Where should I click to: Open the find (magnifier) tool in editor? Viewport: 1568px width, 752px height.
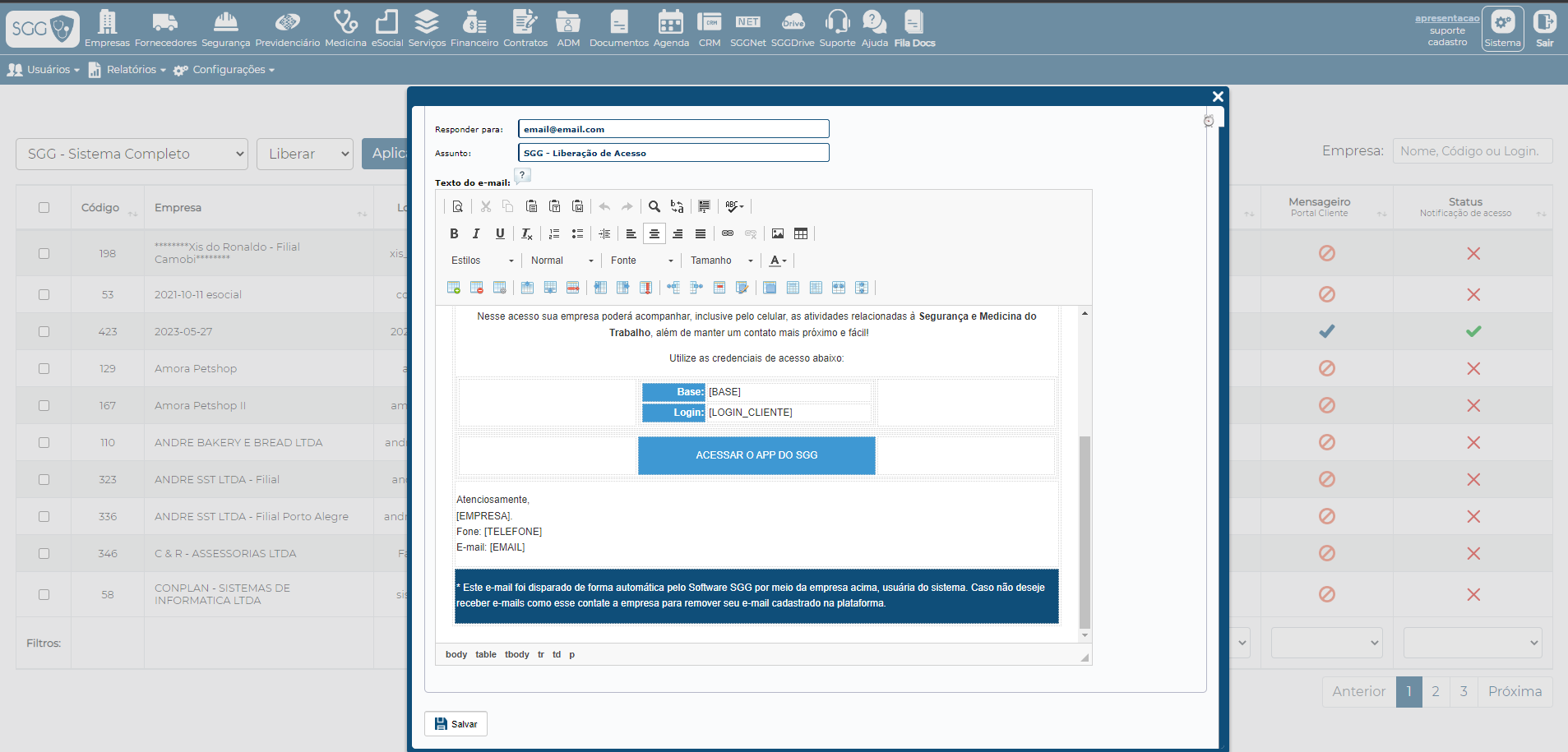click(654, 207)
